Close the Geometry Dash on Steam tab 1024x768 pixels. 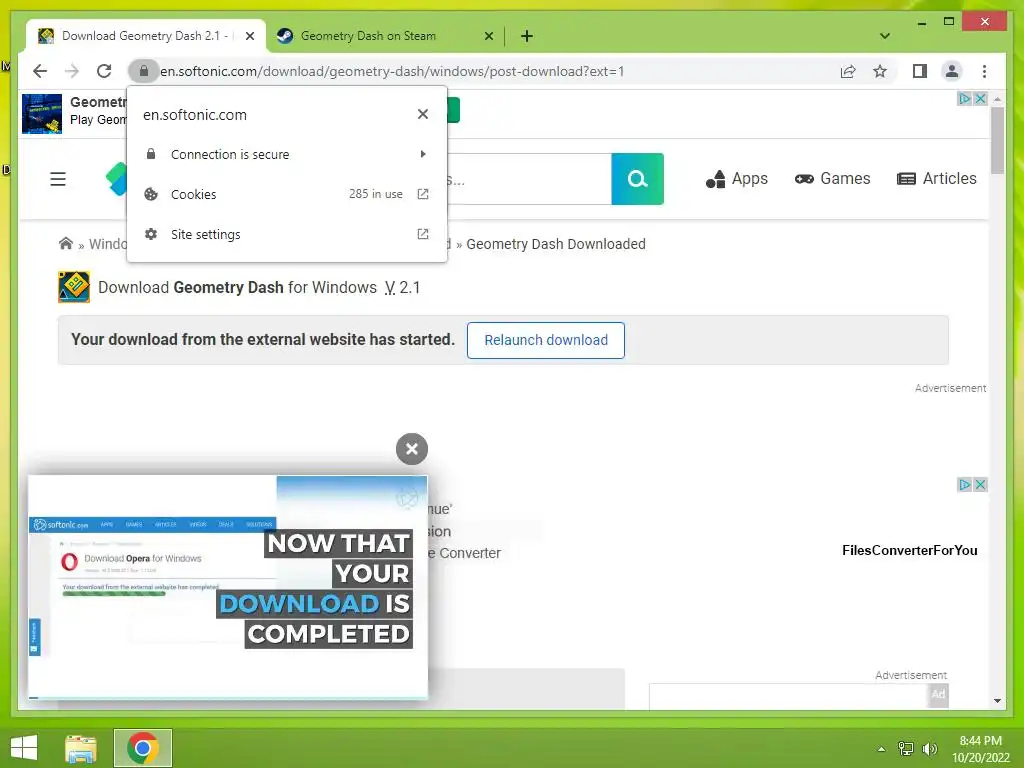488,36
